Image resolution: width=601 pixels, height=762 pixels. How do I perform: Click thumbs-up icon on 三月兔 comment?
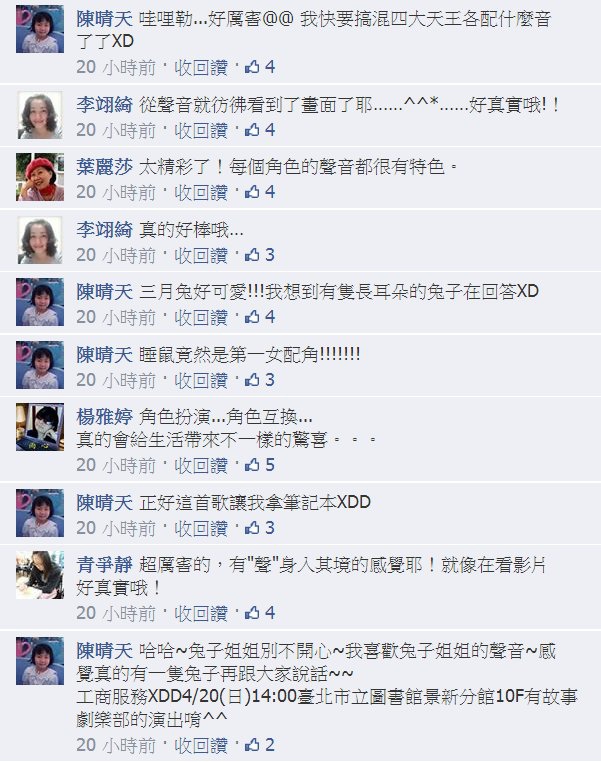pos(252,317)
